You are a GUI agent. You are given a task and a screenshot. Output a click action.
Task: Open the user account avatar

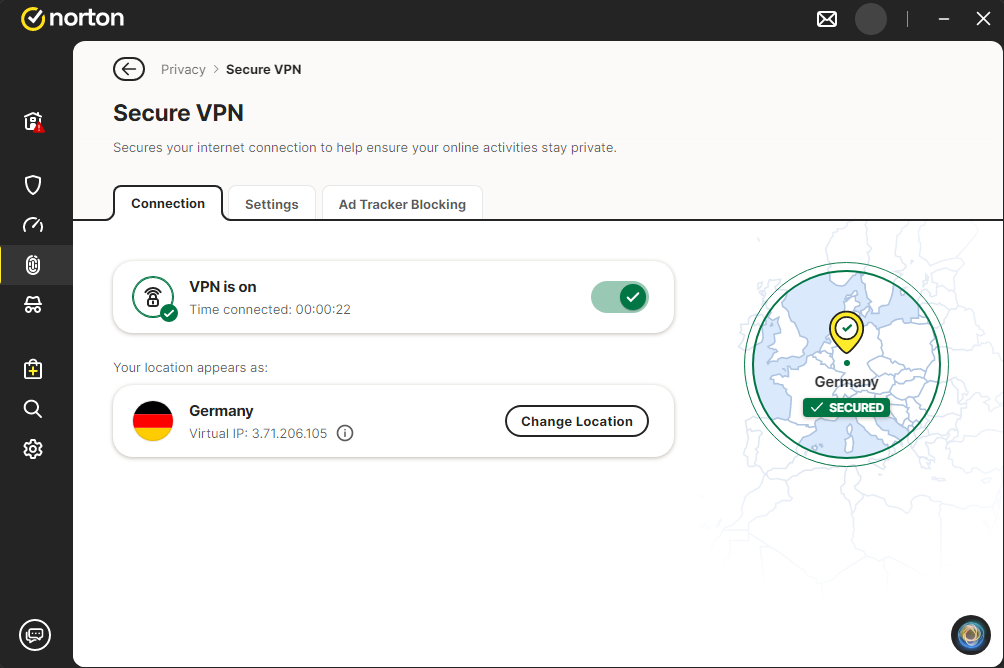click(x=870, y=19)
